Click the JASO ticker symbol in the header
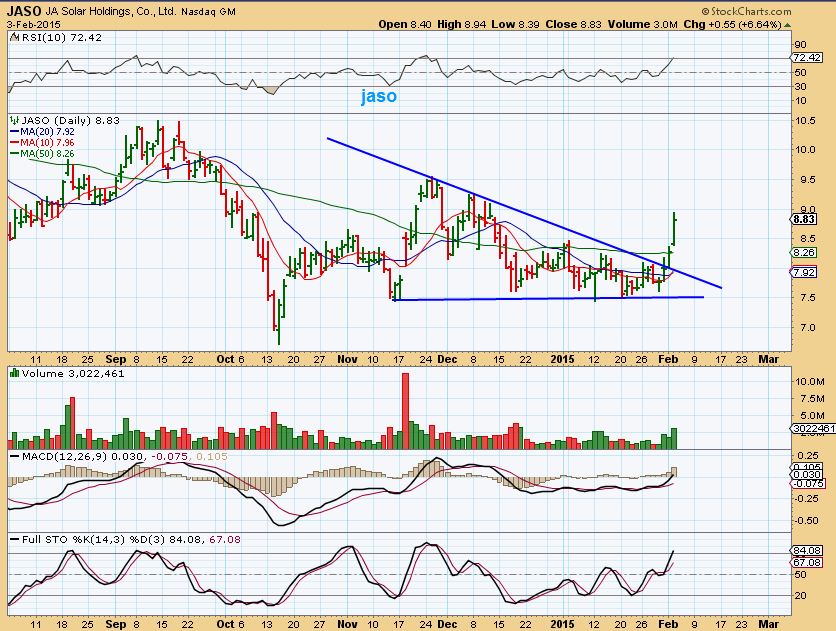This screenshot has height=631, width=836. [24, 11]
